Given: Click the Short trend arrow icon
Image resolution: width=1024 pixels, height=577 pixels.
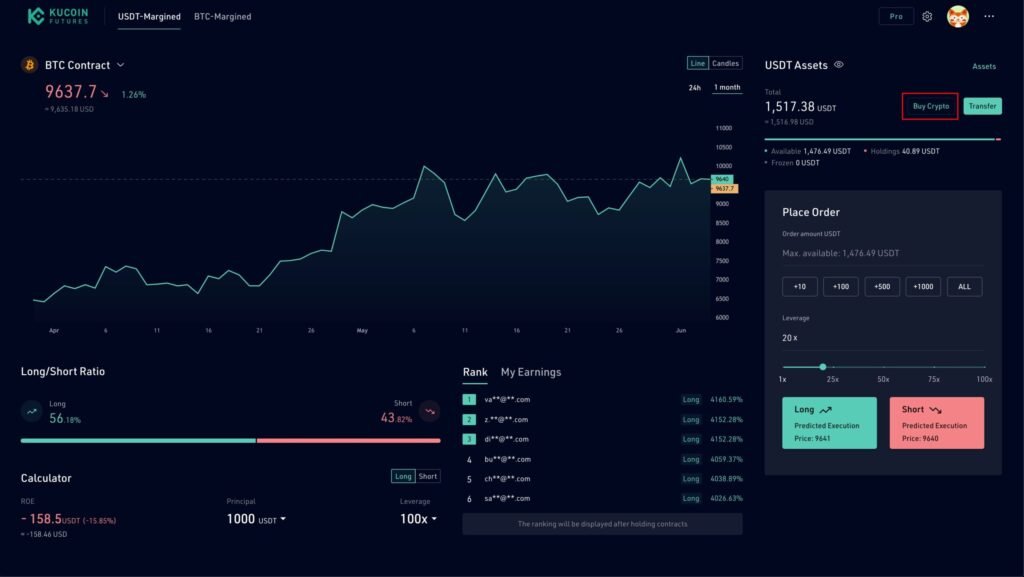Looking at the screenshot, I should click(x=429, y=410).
